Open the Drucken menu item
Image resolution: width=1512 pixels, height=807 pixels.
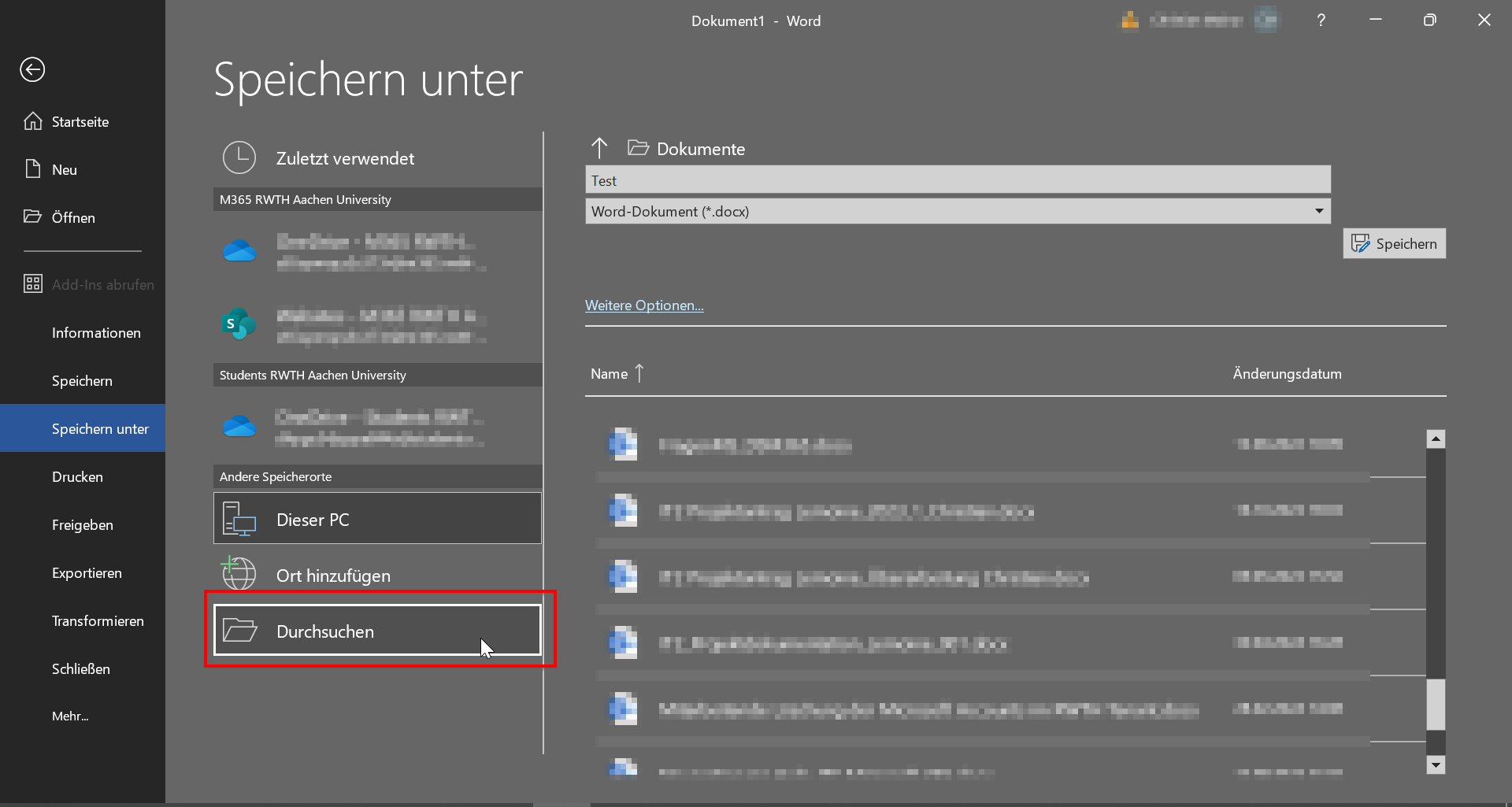pyautogui.click(x=77, y=476)
